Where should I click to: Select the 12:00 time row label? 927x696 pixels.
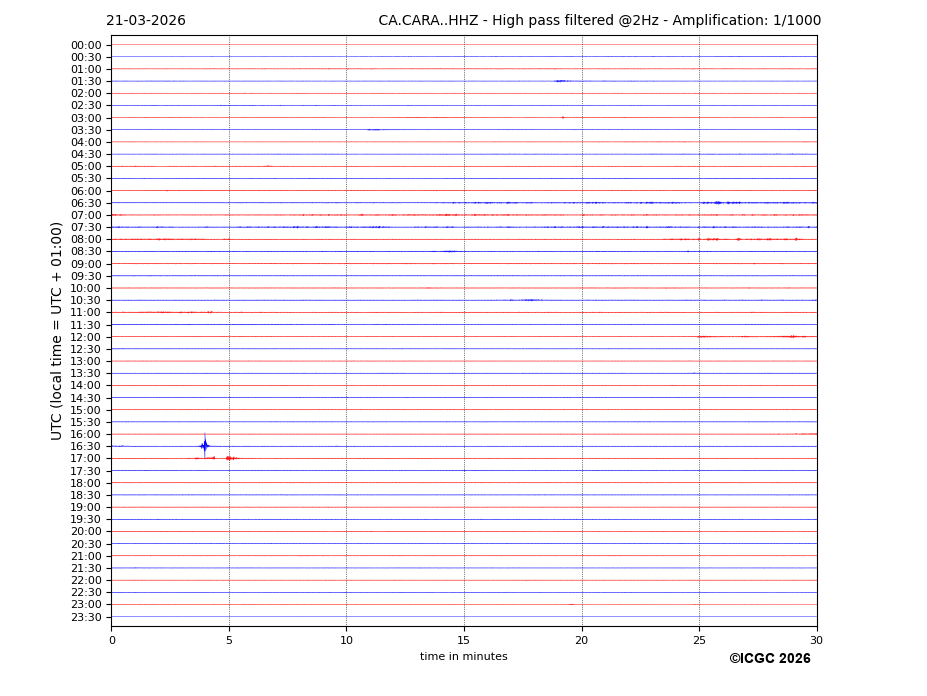click(x=86, y=337)
